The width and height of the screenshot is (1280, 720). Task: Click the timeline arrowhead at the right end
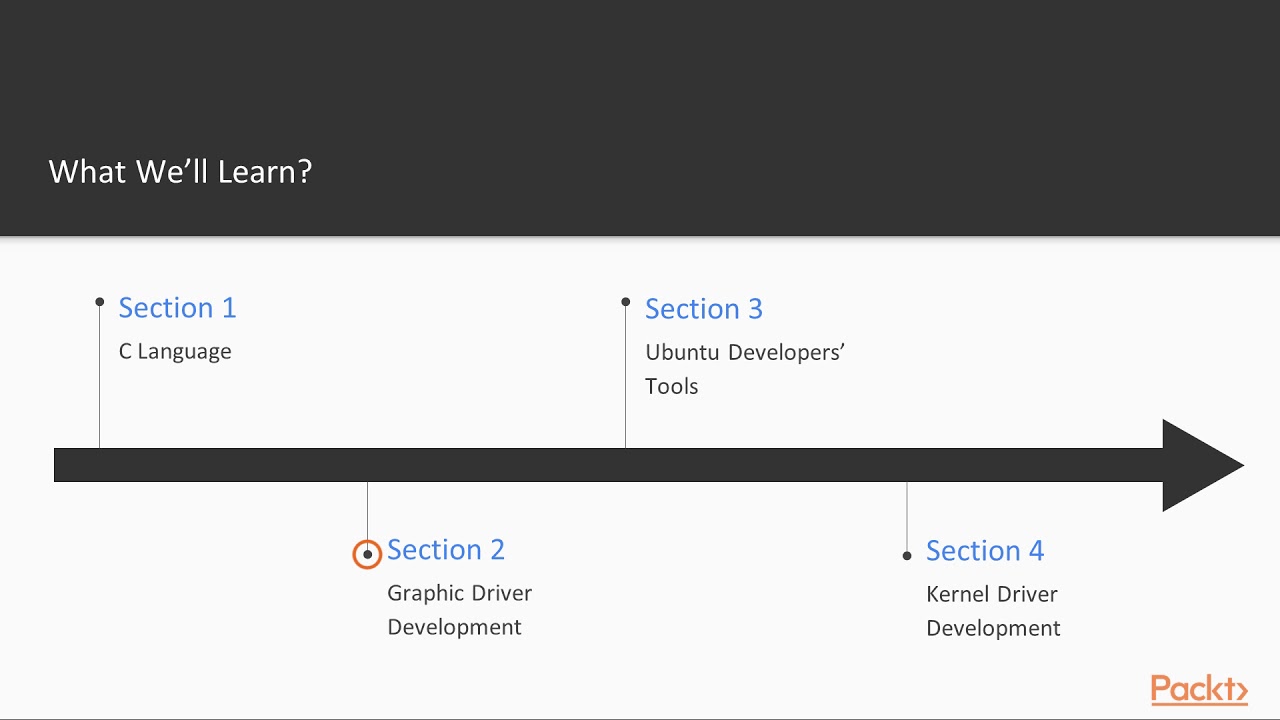(1203, 465)
